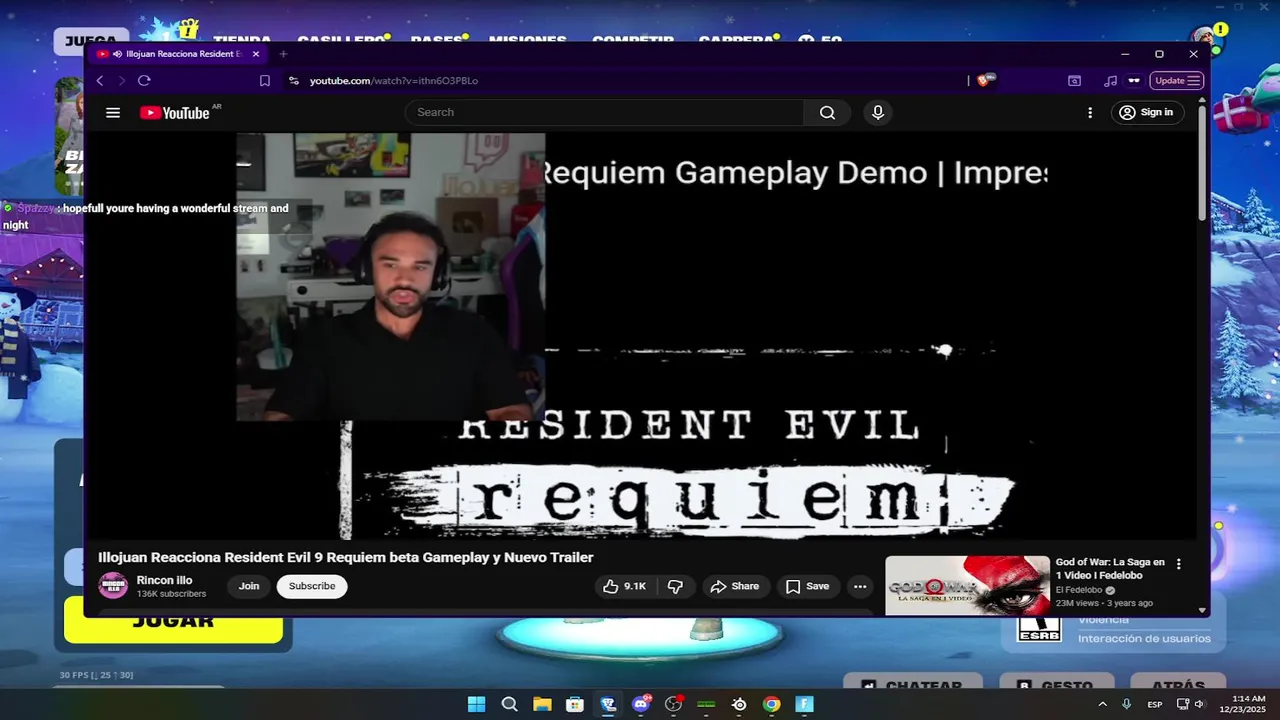The image size is (1280, 720).
Task: Click the microphone tray icon
Action: coord(1127,704)
